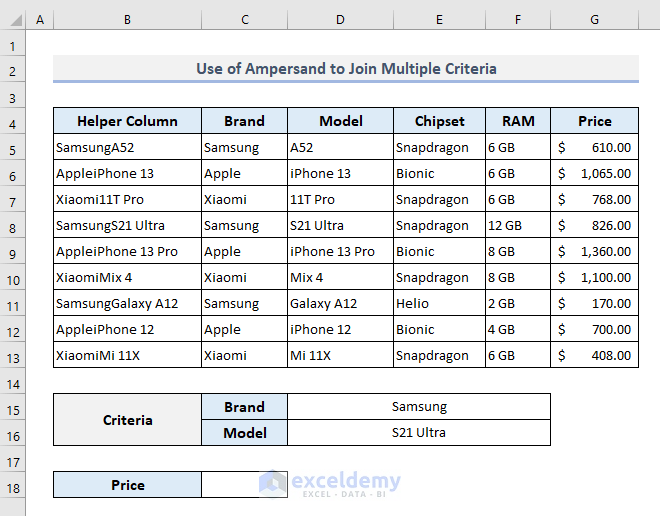Viewport: 660px width, 516px height.
Task: Select price cell '170.00'
Action: pyautogui.click(x=594, y=303)
